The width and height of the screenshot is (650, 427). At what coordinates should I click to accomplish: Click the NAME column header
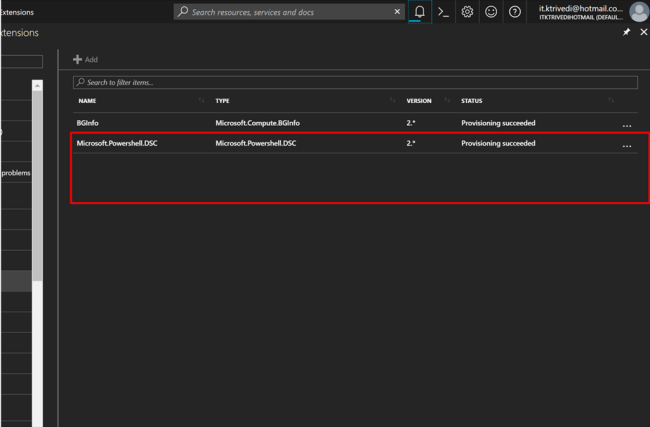[87, 101]
